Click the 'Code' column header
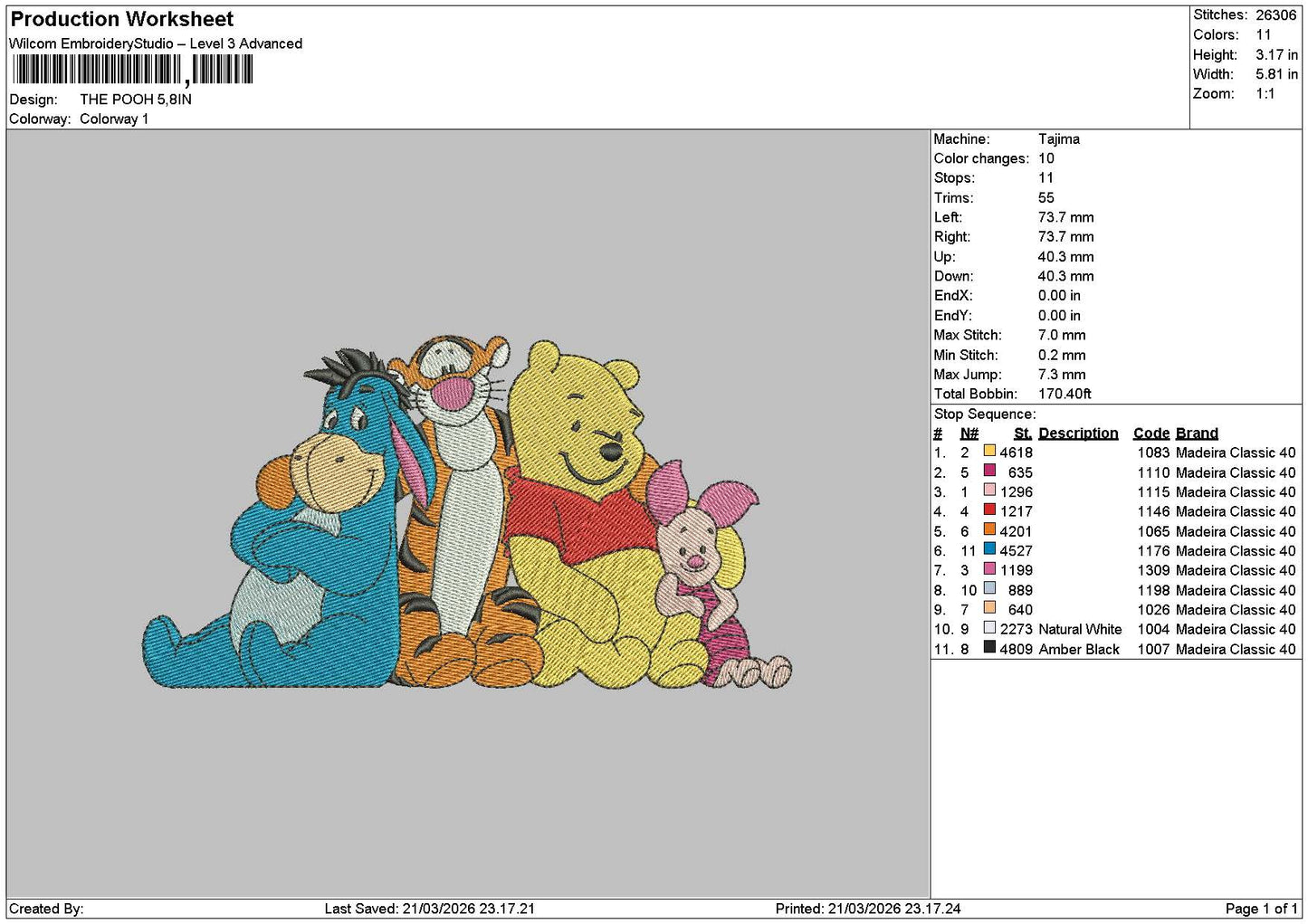Screen dimensions: 1308x924 [x=1151, y=433]
